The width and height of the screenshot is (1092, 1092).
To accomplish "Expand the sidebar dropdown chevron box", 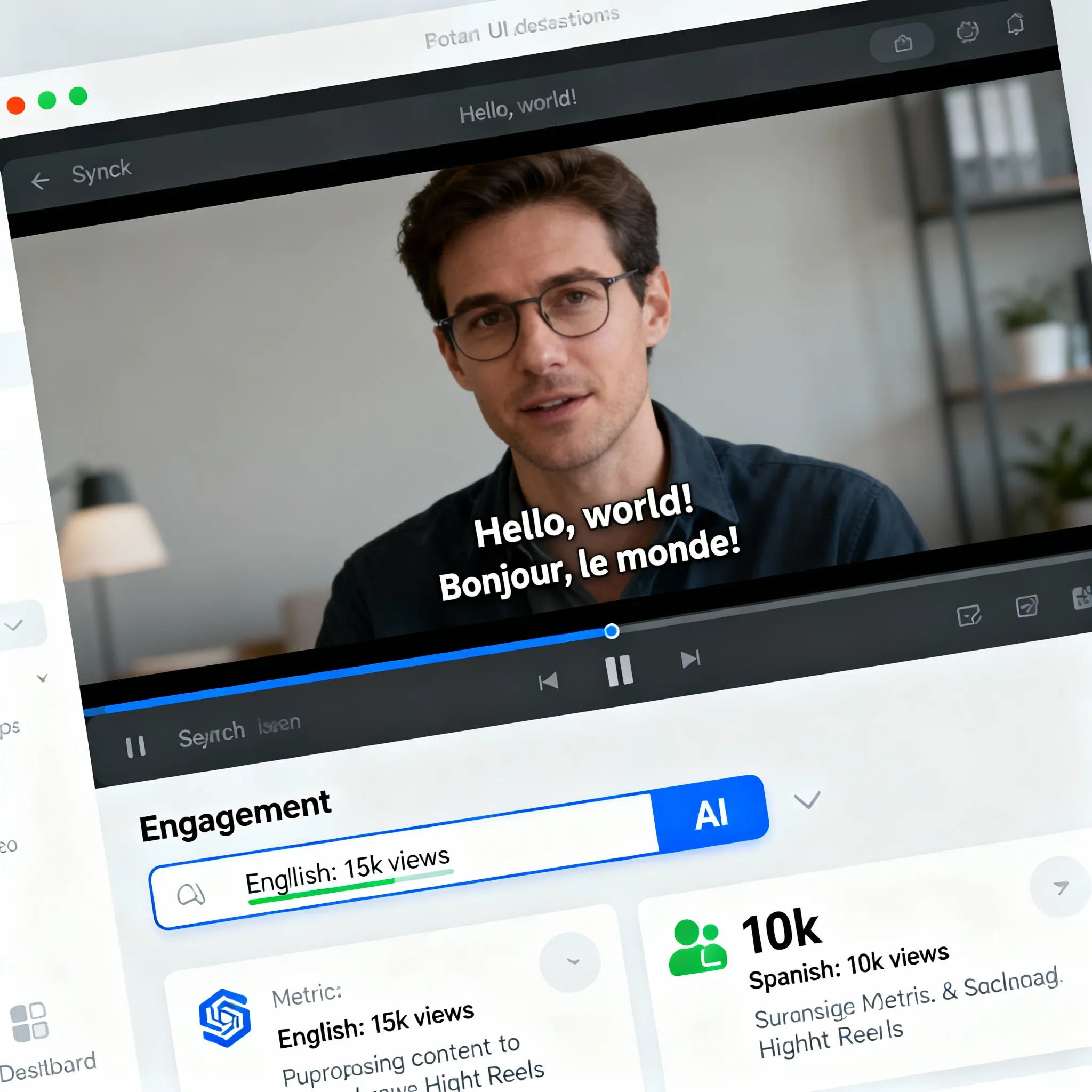I will click(17, 624).
